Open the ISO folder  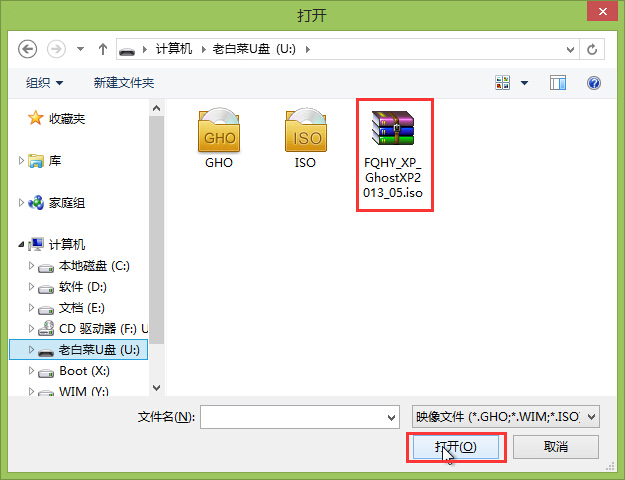[305, 138]
